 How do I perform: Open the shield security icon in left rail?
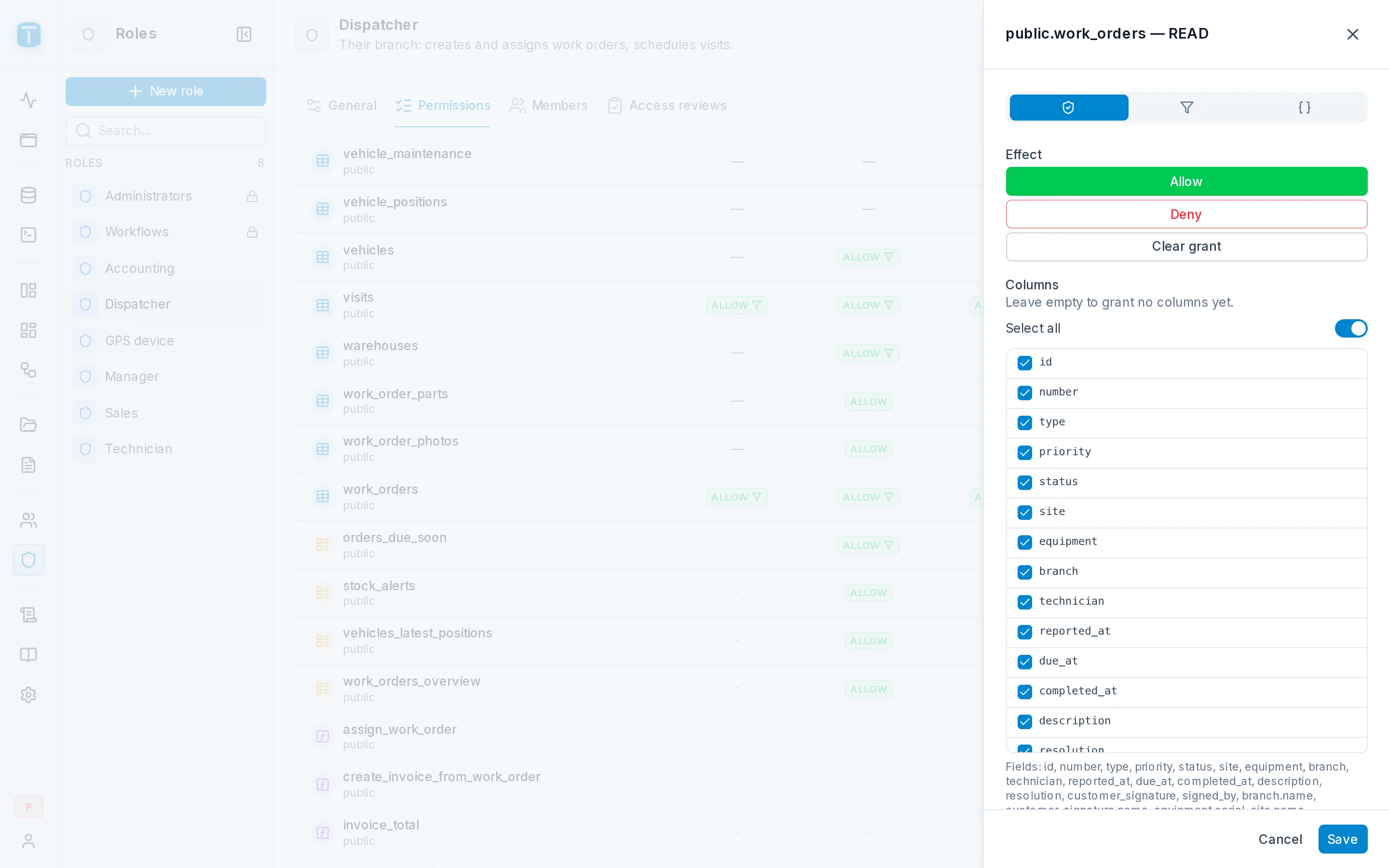(28, 560)
